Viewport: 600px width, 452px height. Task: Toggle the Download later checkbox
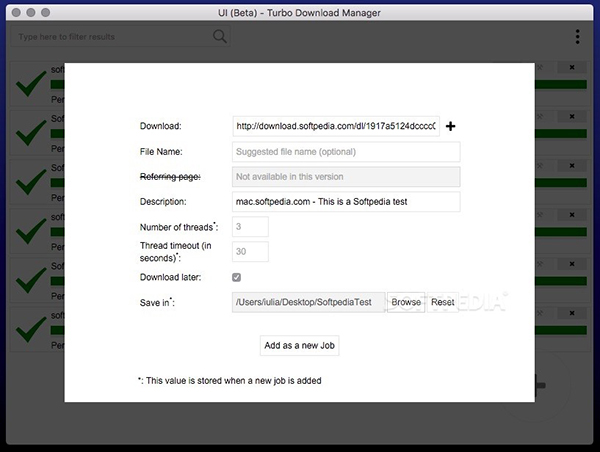click(236, 277)
